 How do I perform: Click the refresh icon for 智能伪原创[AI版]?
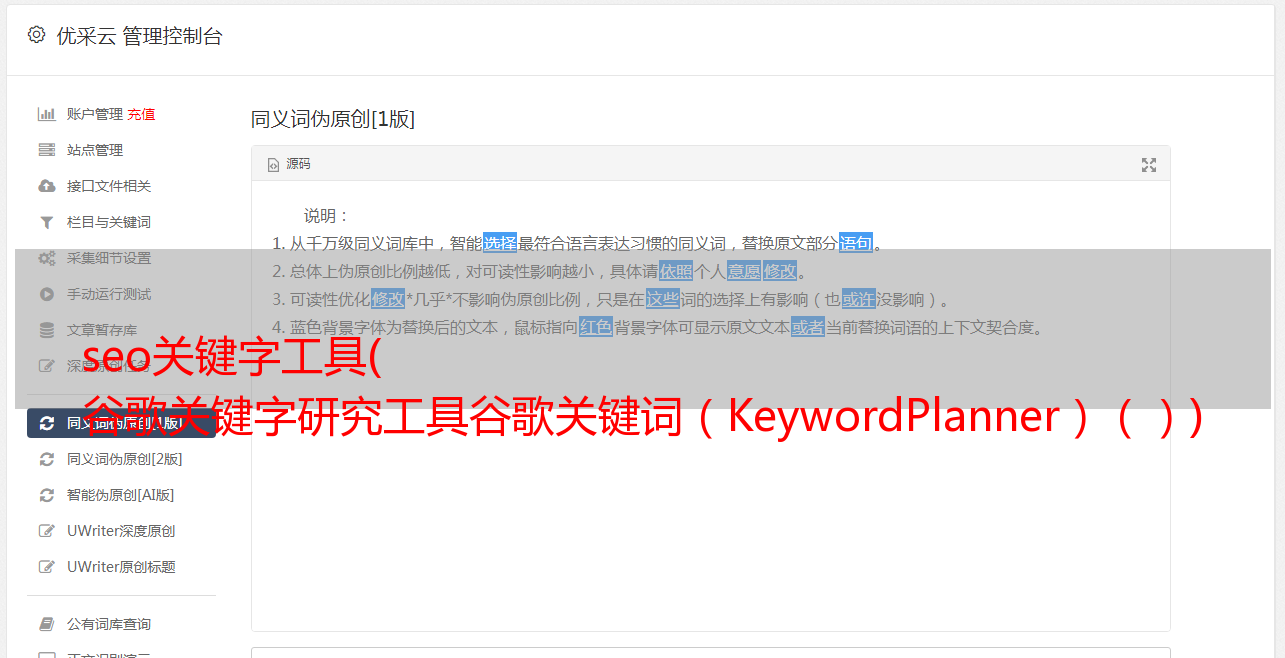[46, 495]
